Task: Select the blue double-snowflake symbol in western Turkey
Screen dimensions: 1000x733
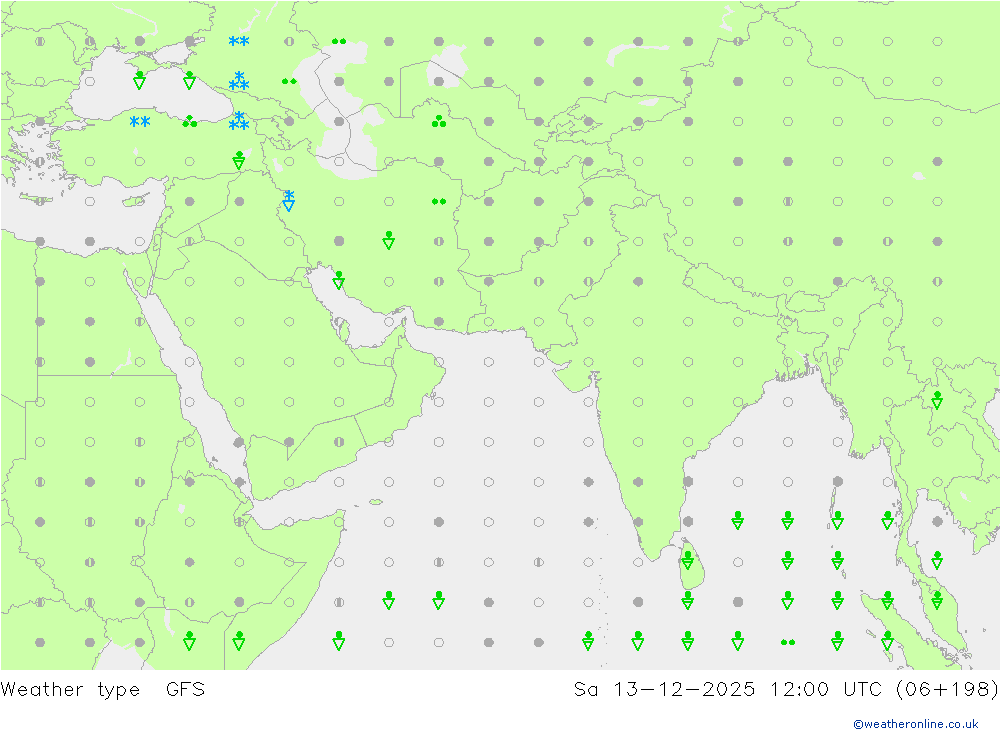Action: pyautogui.click(x=140, y=121)
